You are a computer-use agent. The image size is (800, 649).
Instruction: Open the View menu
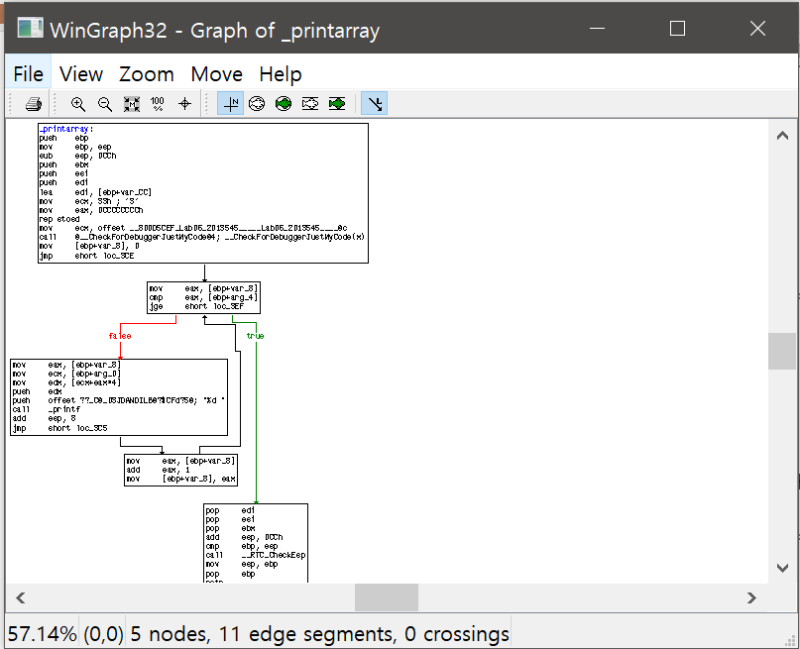tap(81, 74)
